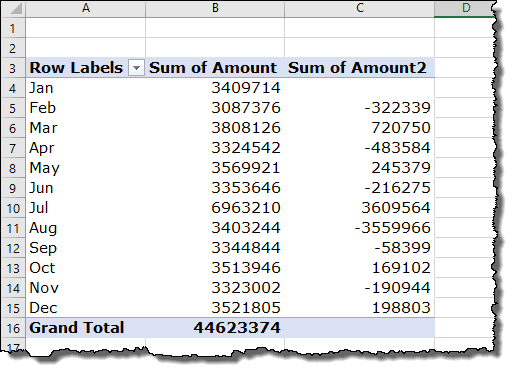Image resolution: width=514 pixels, height=372 pixels.
Task: Click the cell with value 3403244
Action: pos(215,228)
